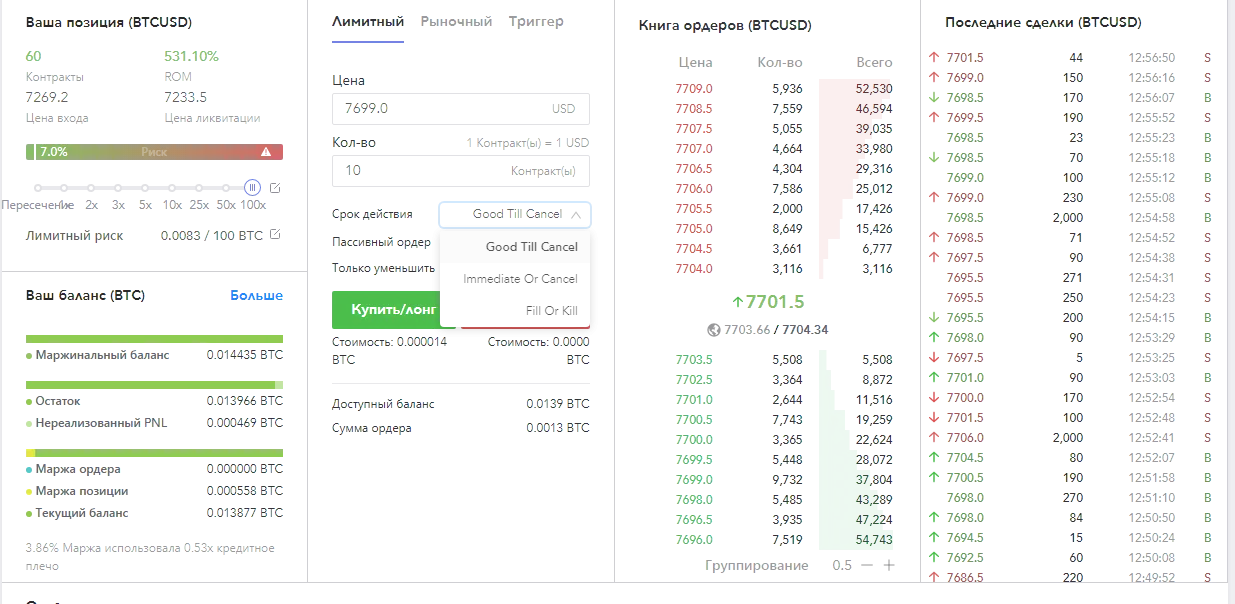This screenshot has height=604, width=1235.
Task: Click the Сумма ордера value 0.0013 BTC
Action: pos(558,428)
